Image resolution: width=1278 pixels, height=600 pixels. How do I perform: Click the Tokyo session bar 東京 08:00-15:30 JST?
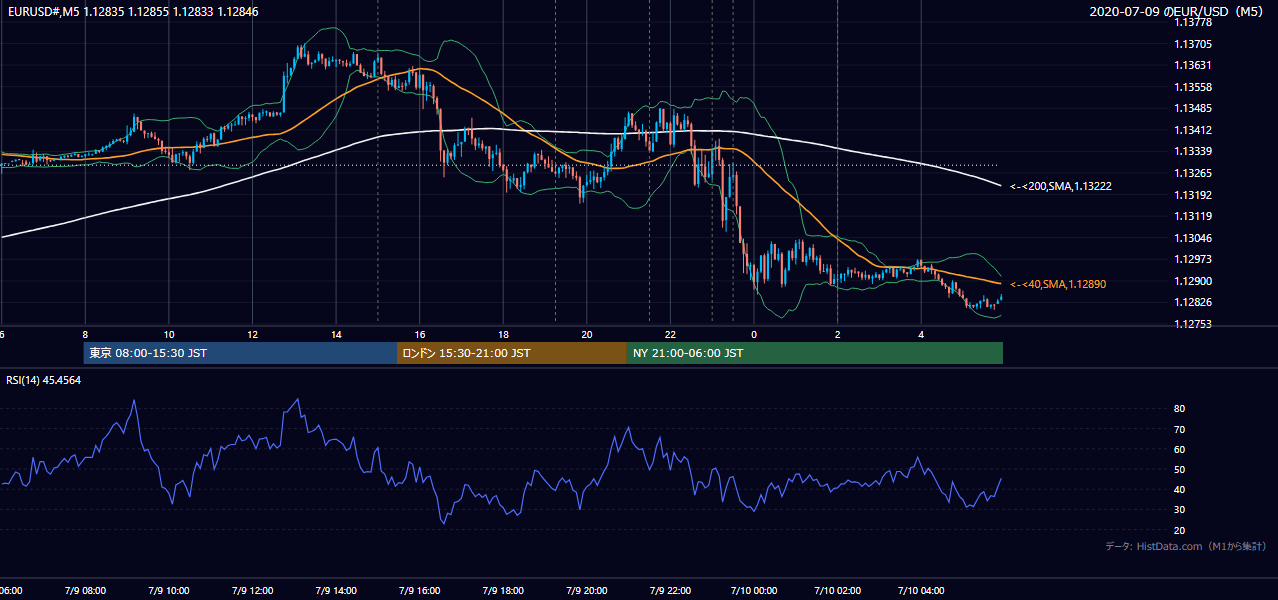[240, 353]
